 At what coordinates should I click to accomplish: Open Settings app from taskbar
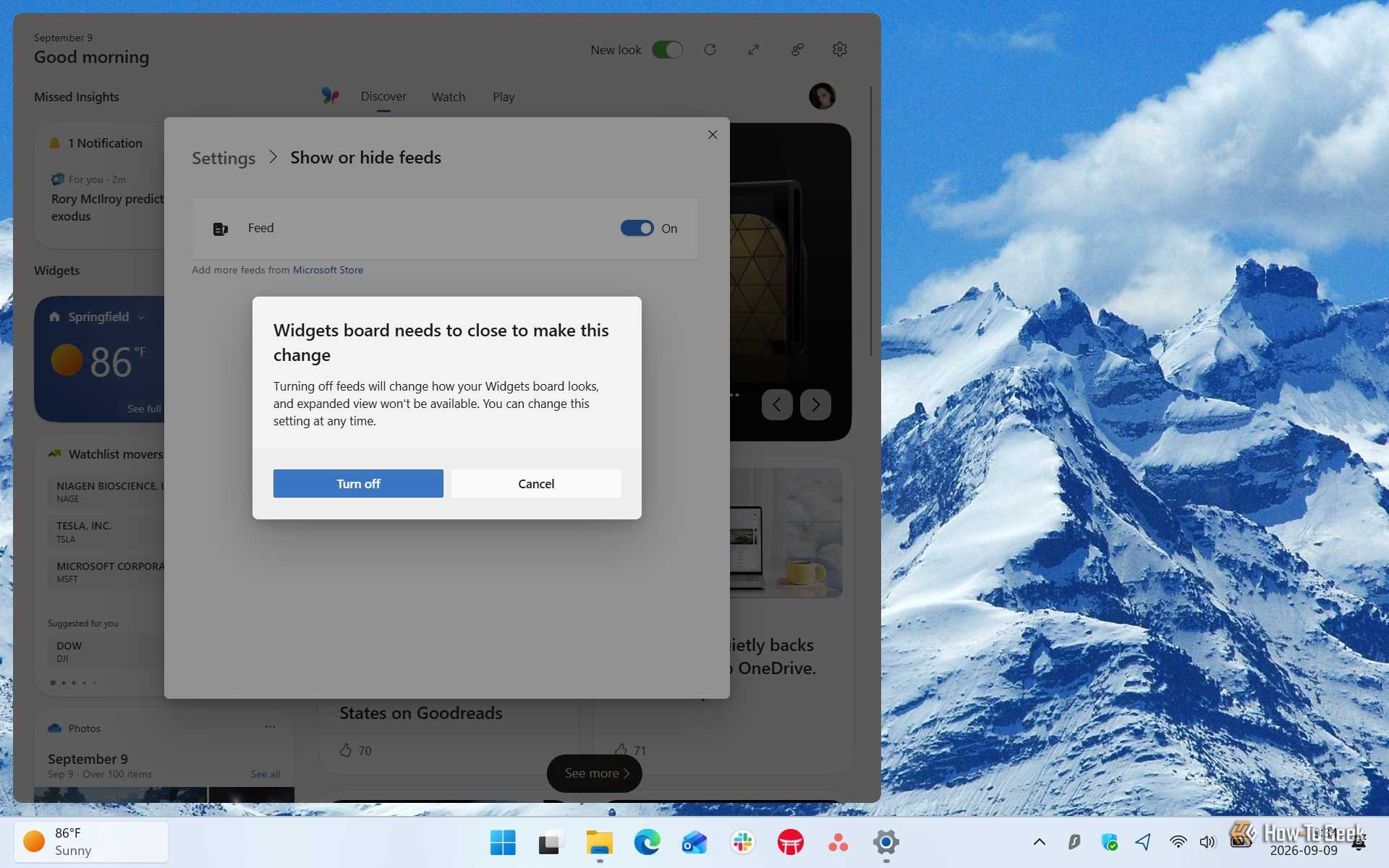886,842
